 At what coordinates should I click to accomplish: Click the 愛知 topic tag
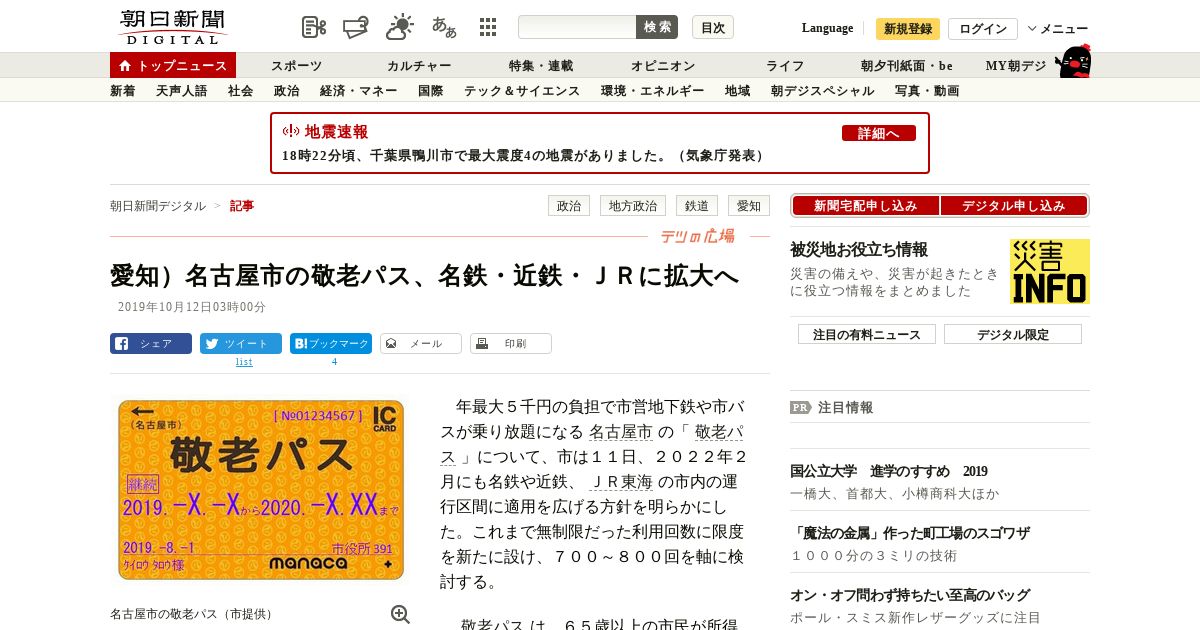point(749,206)
